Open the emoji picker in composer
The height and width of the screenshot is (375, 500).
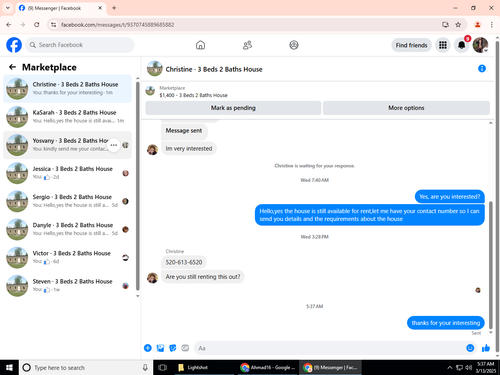(x=470, y=348)
